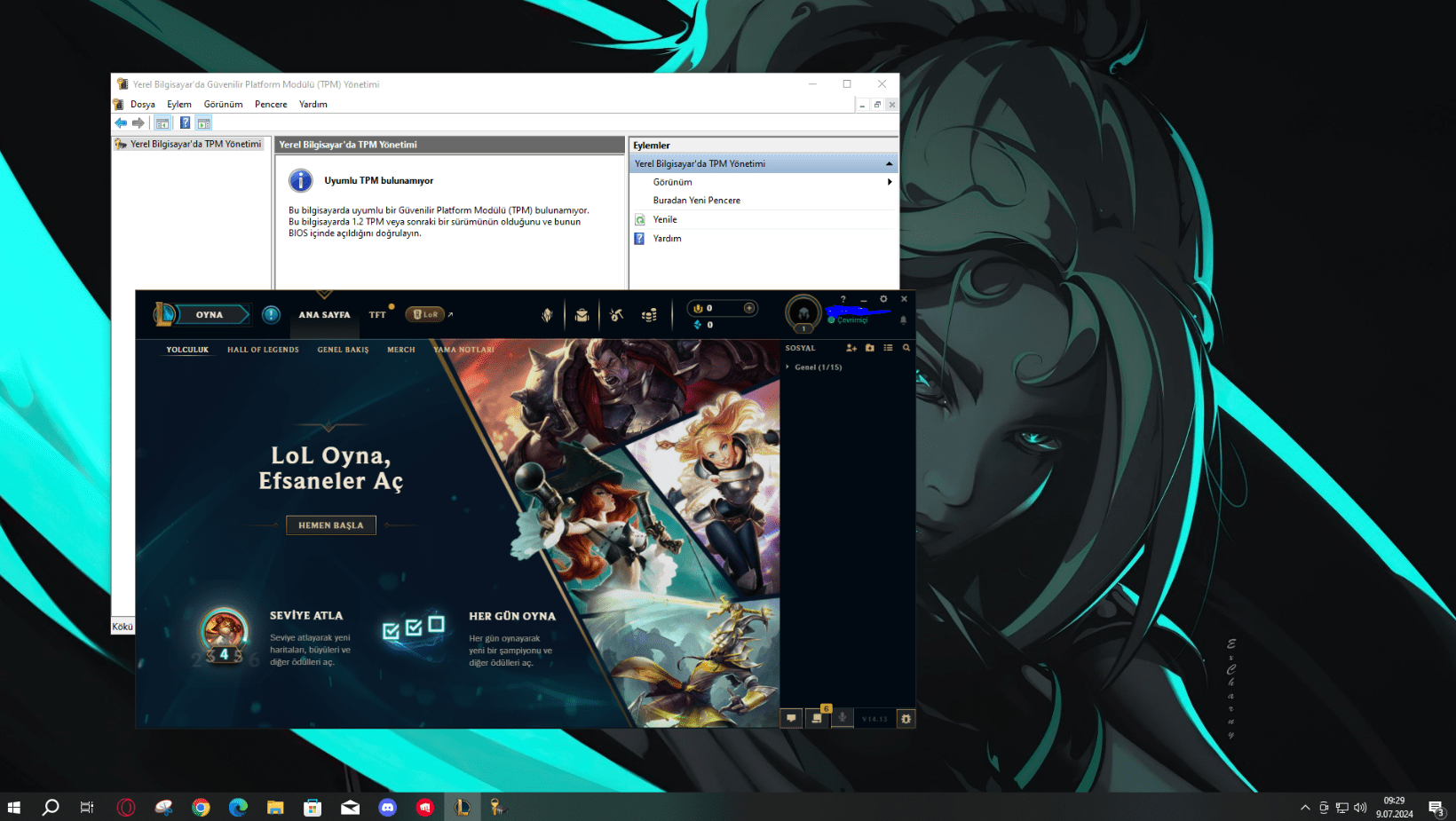
Task: Open the summoner profile avatar
Action: click(x=803, y=313)
